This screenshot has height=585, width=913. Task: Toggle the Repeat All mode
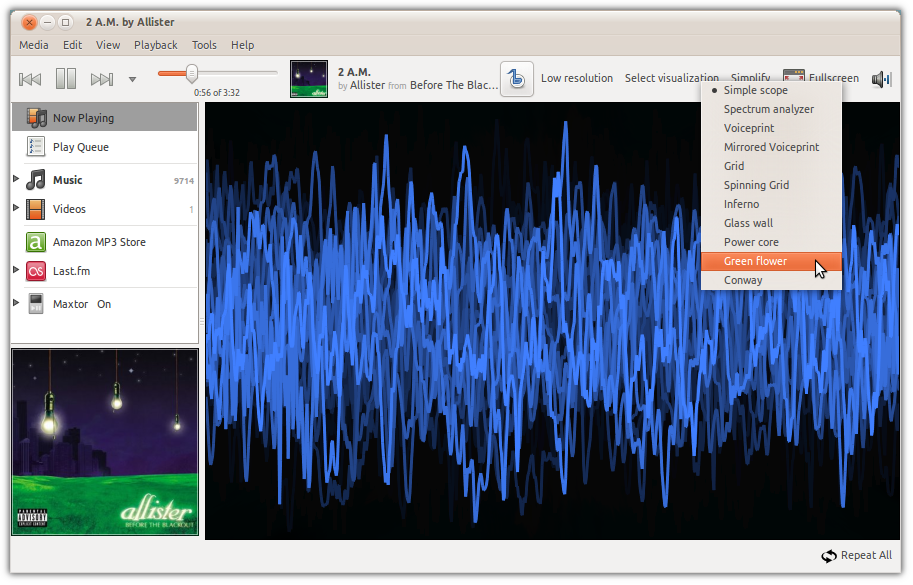[x=856, y=555]
